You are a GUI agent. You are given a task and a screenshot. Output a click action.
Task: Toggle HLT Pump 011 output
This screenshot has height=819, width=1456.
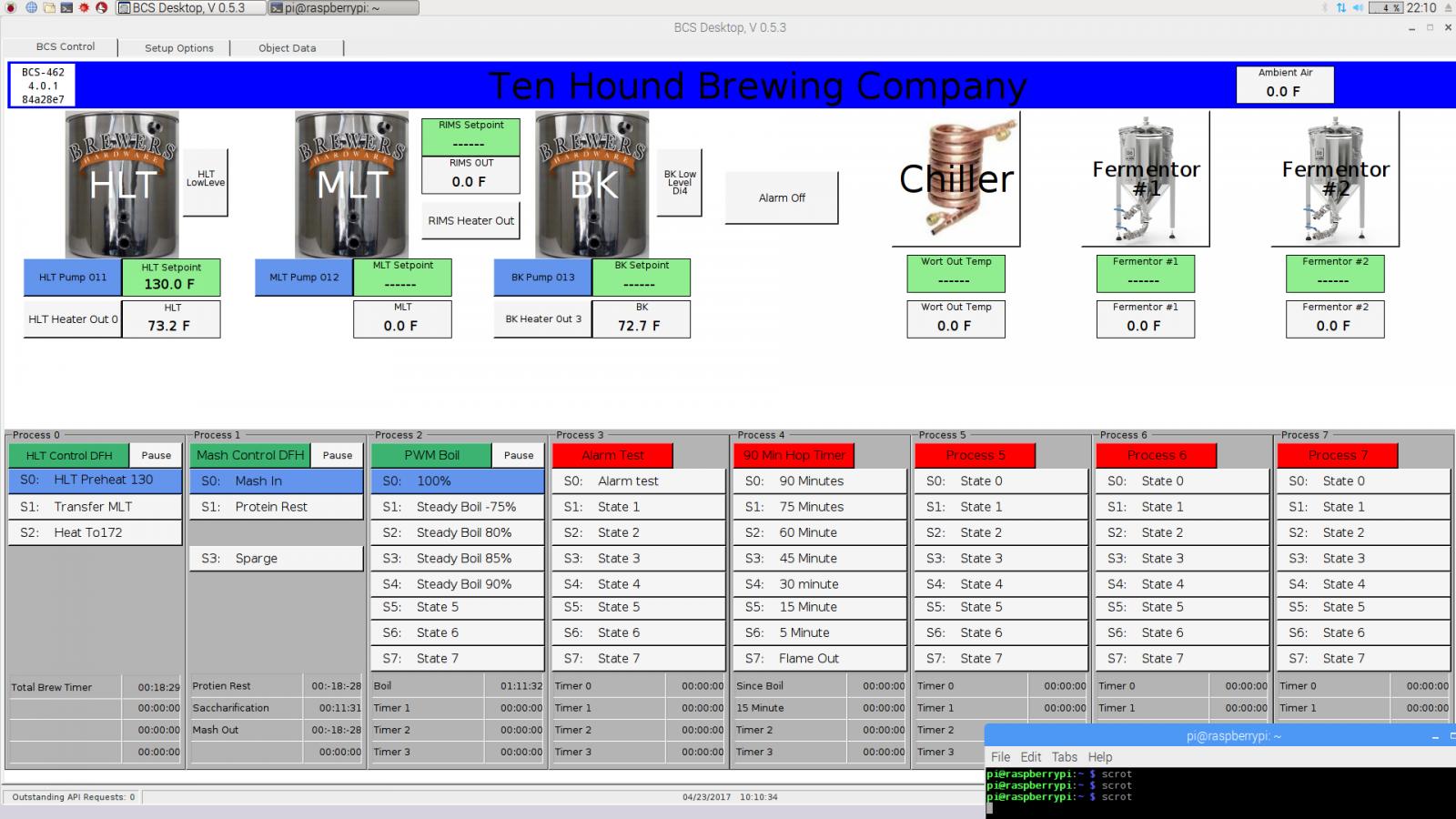(73, 278)
